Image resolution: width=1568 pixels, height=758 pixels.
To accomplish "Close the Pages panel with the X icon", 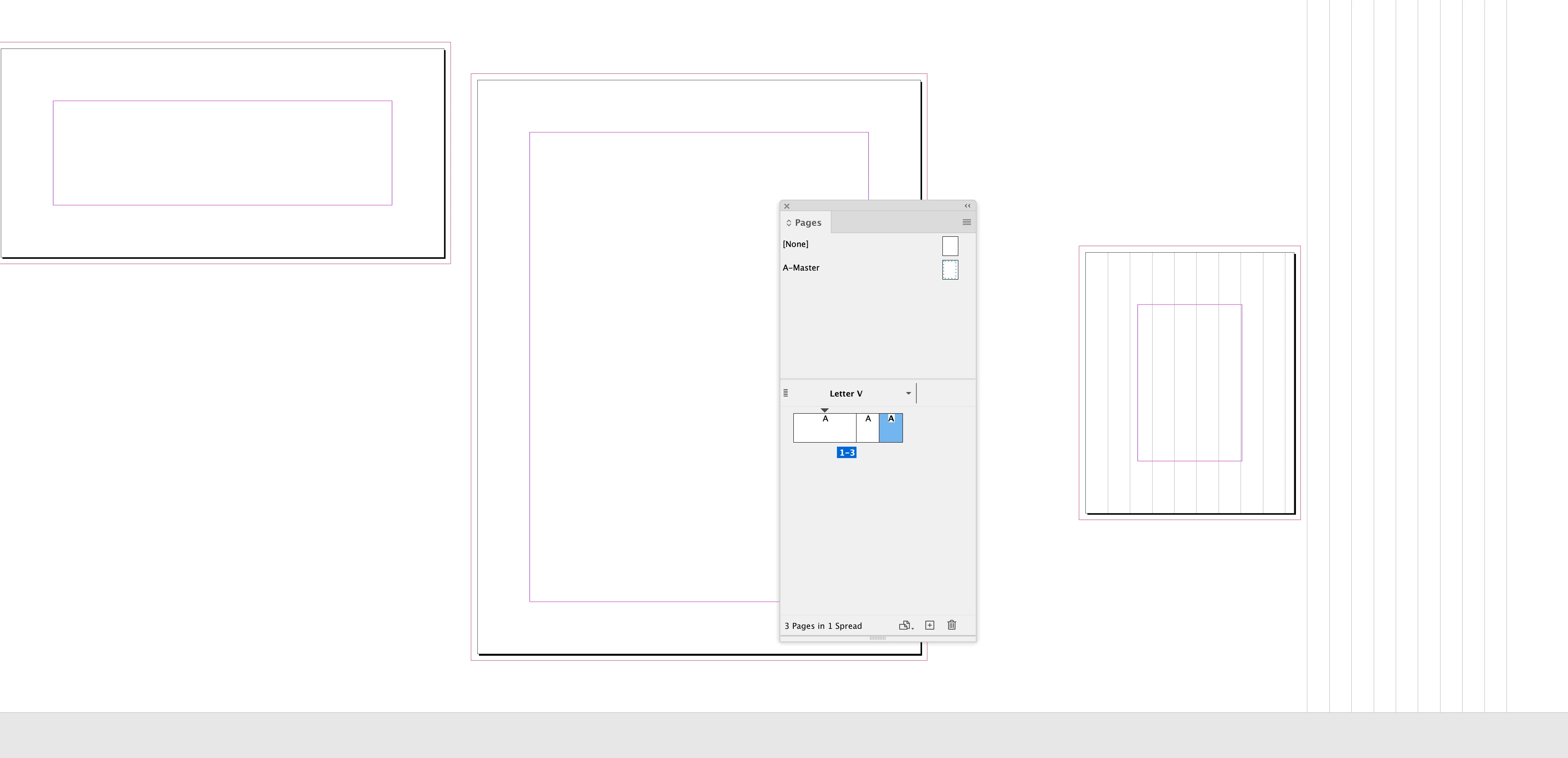I will coord(787,206).
